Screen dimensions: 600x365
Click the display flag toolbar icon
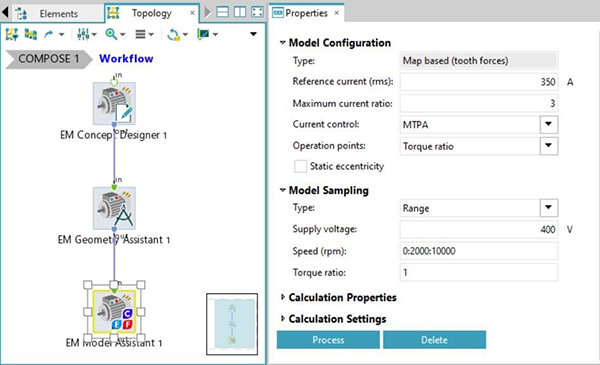click(x=203, y=34)
